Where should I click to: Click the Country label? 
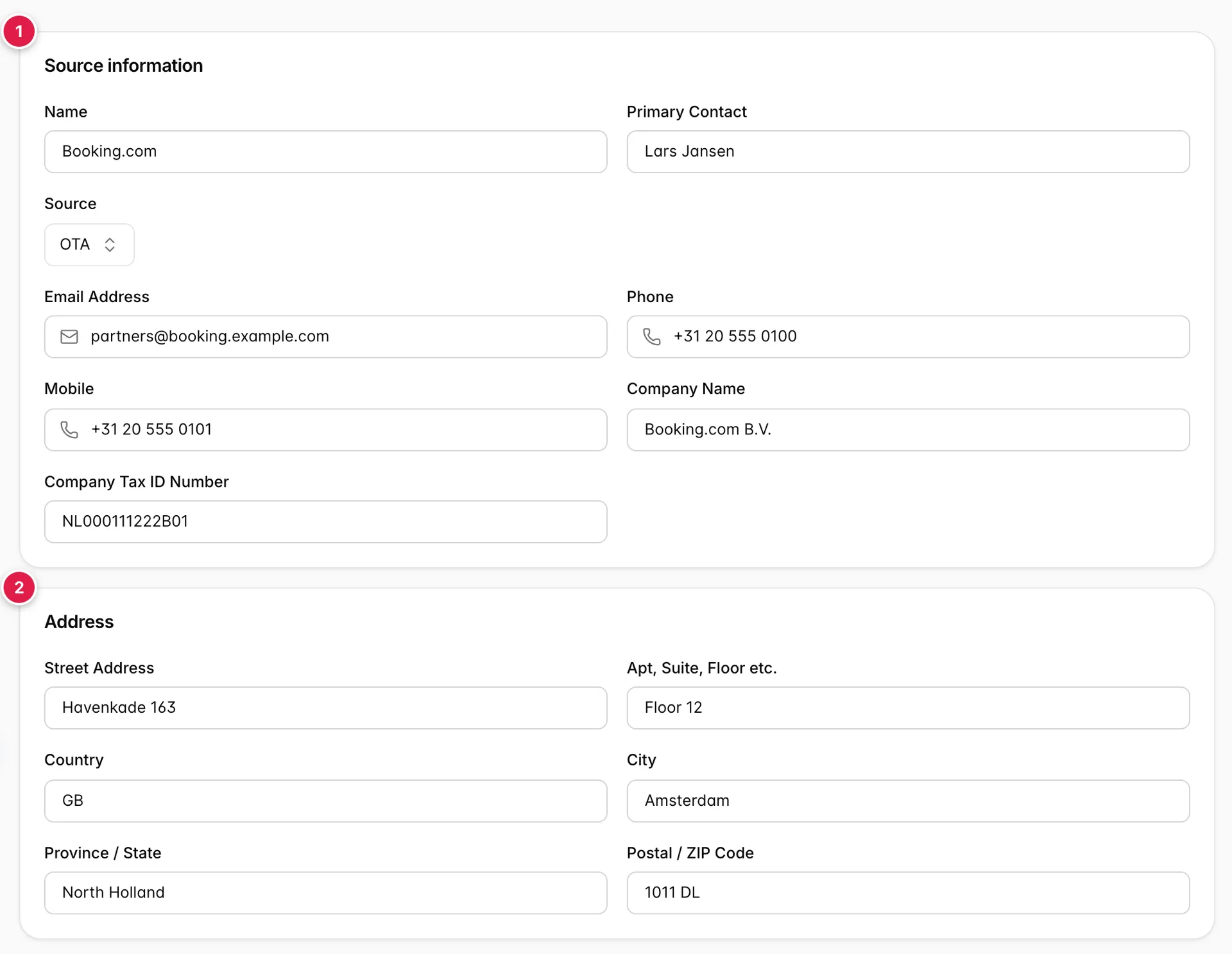point(74,760)
